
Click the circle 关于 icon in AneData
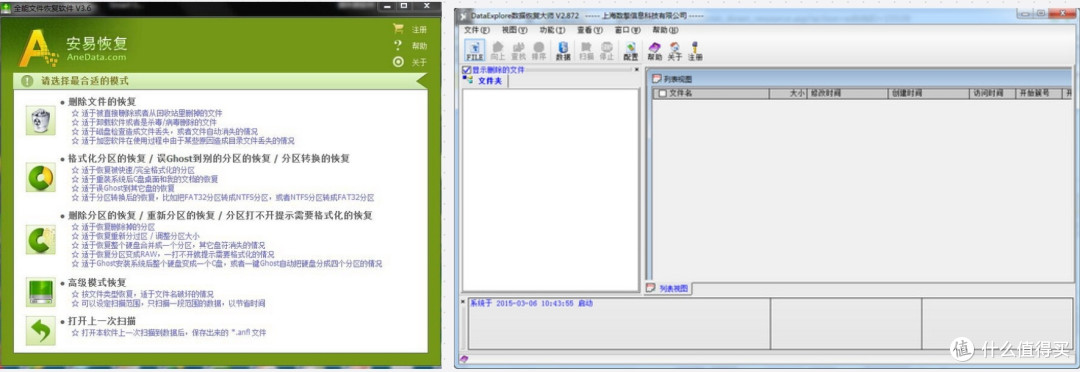(398, 62)
